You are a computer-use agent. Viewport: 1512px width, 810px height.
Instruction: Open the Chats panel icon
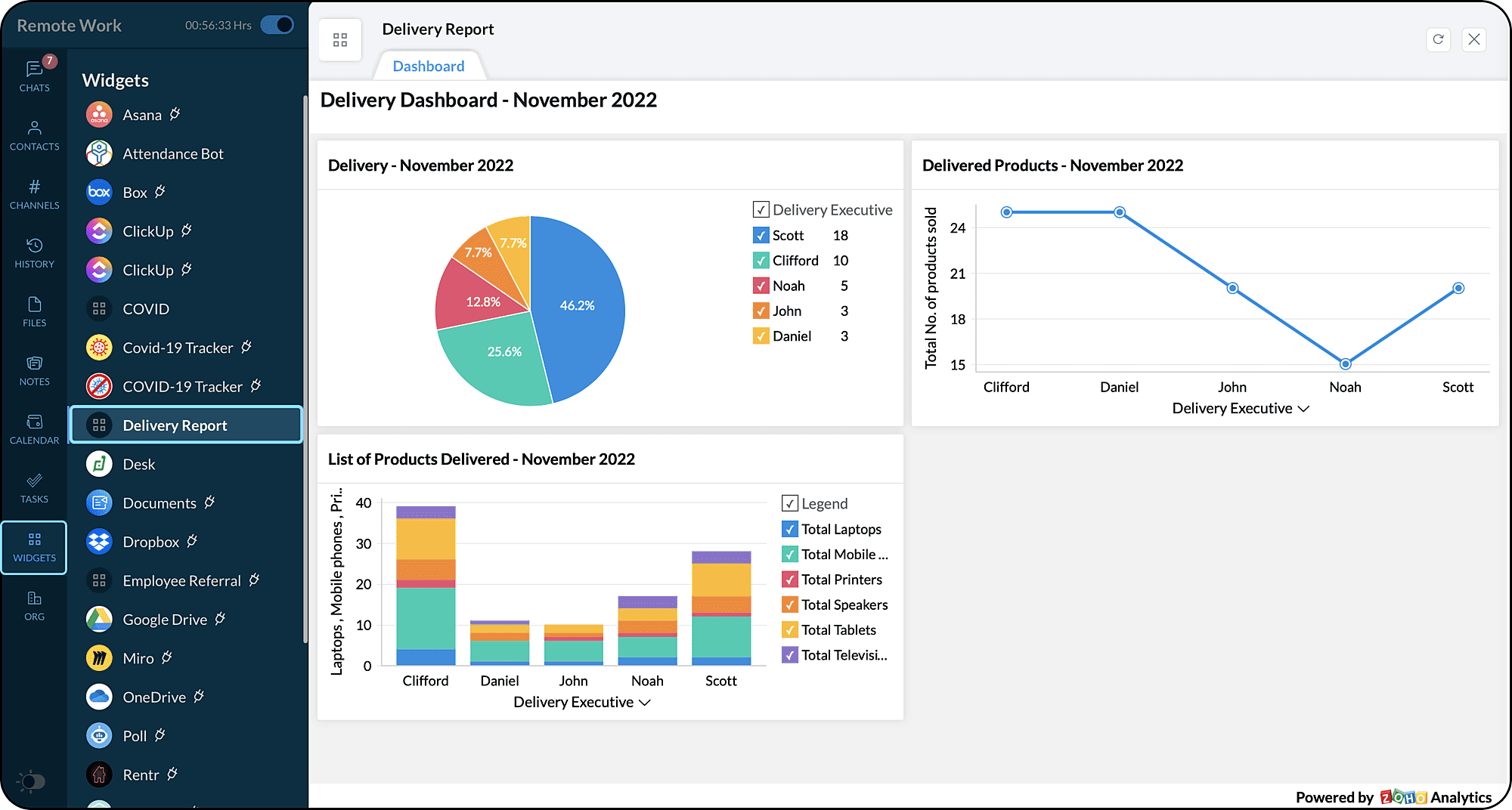coord(34,76)
